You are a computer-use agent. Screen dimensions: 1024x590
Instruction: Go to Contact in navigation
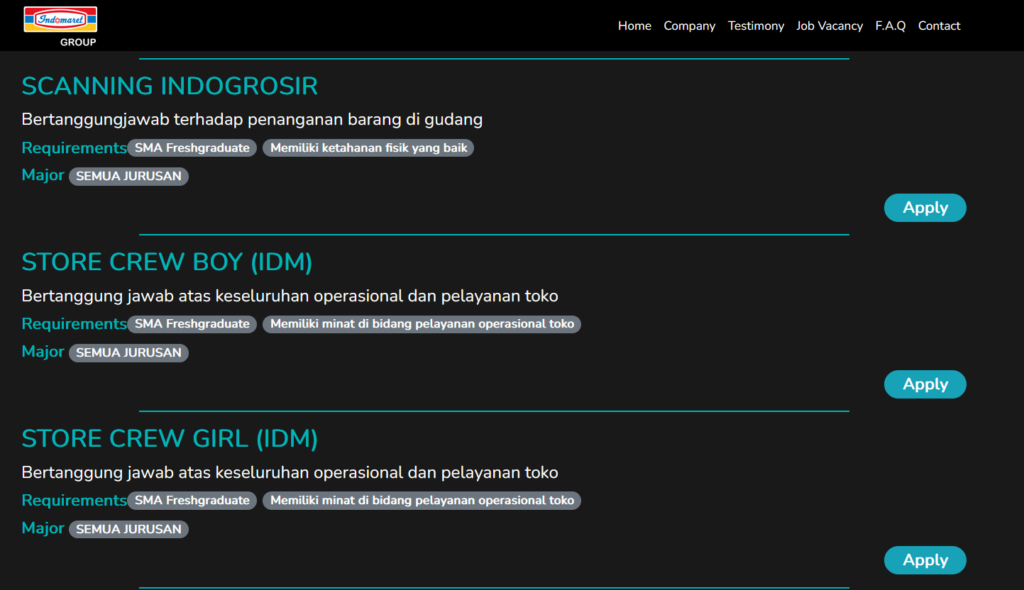(x=938, y=26)
